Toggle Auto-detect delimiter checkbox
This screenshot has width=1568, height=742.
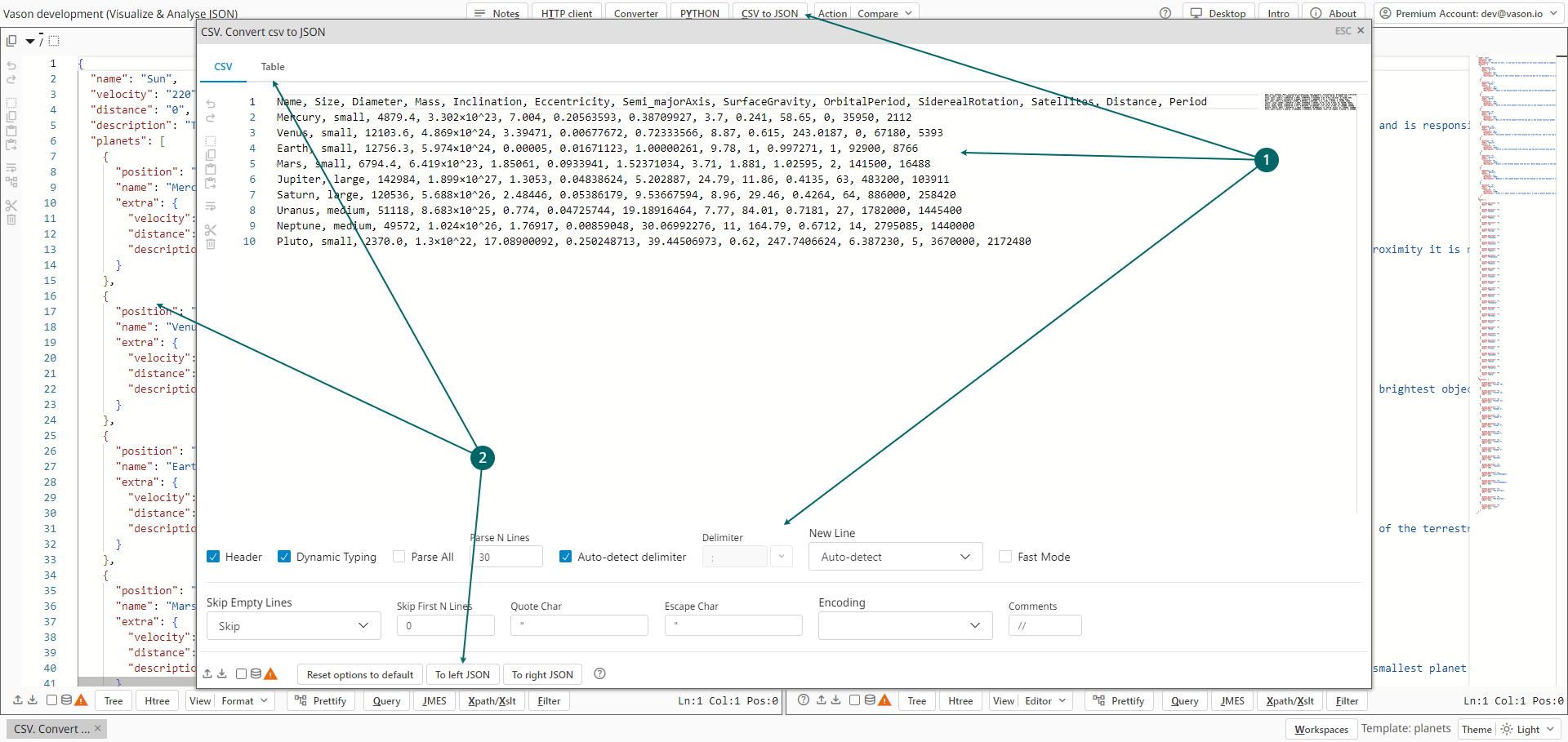pos(565,557)
